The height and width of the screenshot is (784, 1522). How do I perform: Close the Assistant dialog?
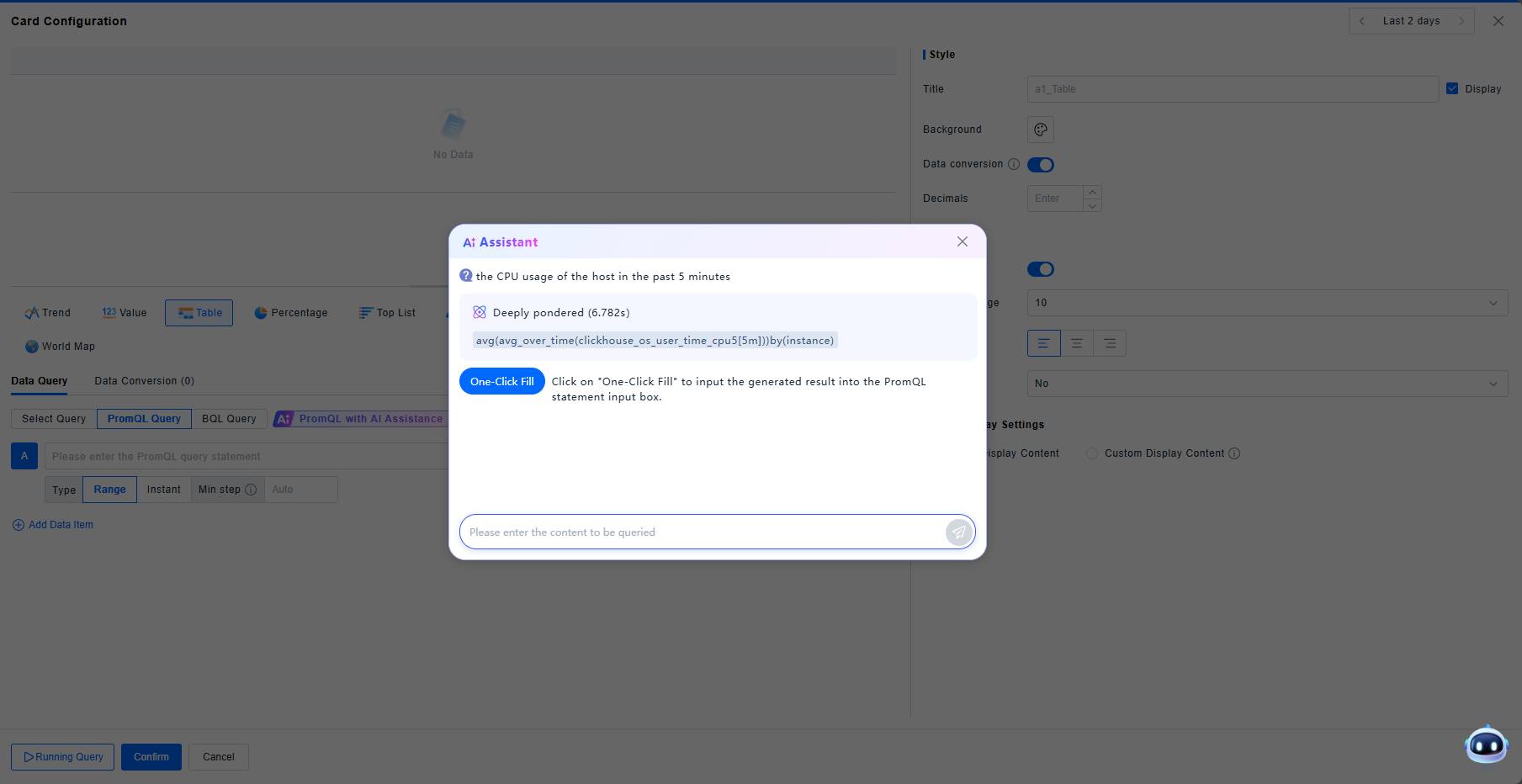pyautogui.click(x=962, y=241)
